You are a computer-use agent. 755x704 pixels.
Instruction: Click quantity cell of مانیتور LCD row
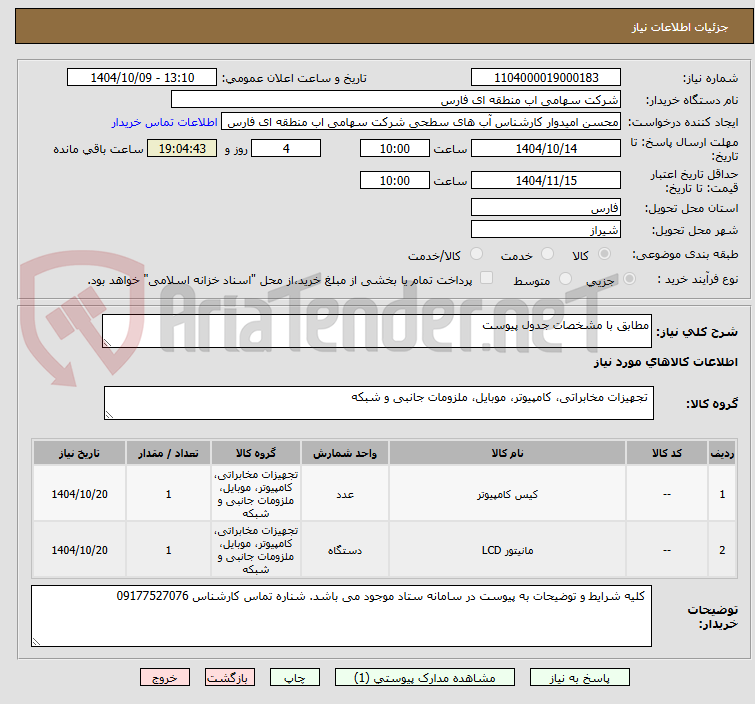click(x=168, y=550)
